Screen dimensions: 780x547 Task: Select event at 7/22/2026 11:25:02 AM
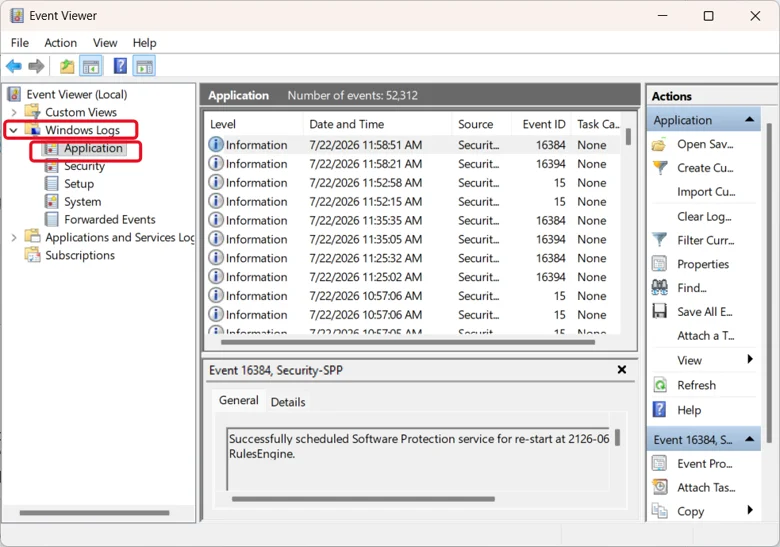click(x=414, y=277)
